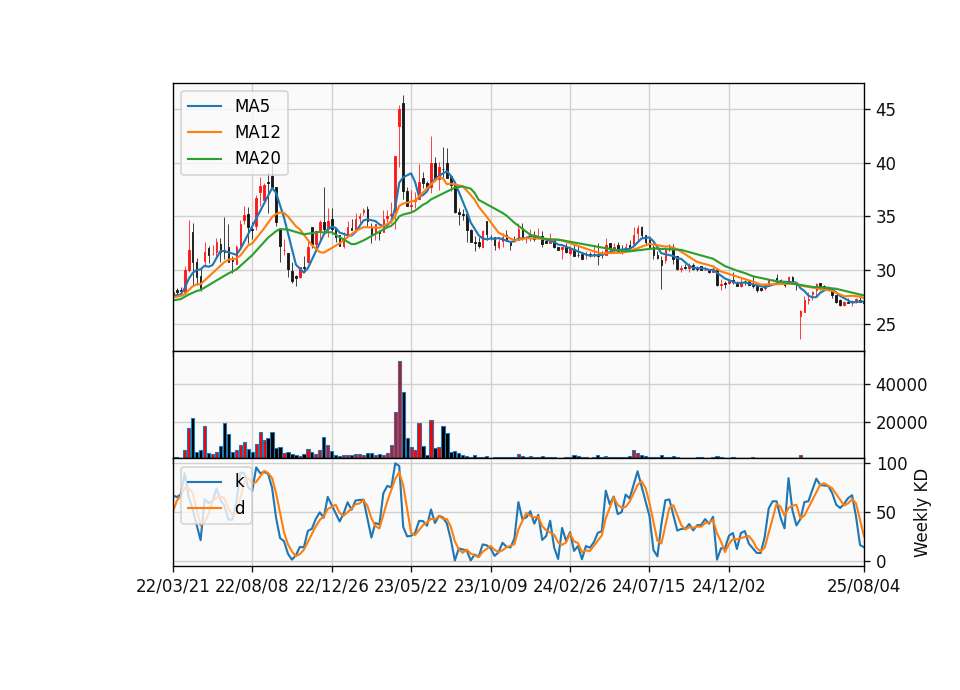Click the MA5 legend label

pos(252,106)
